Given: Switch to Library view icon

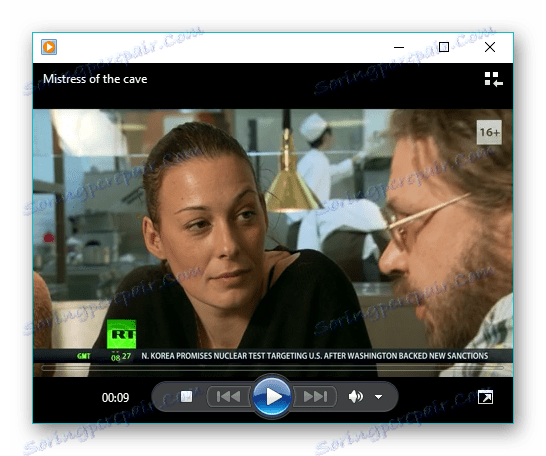Looking at the screenshot, I should (x=493, y=79).
